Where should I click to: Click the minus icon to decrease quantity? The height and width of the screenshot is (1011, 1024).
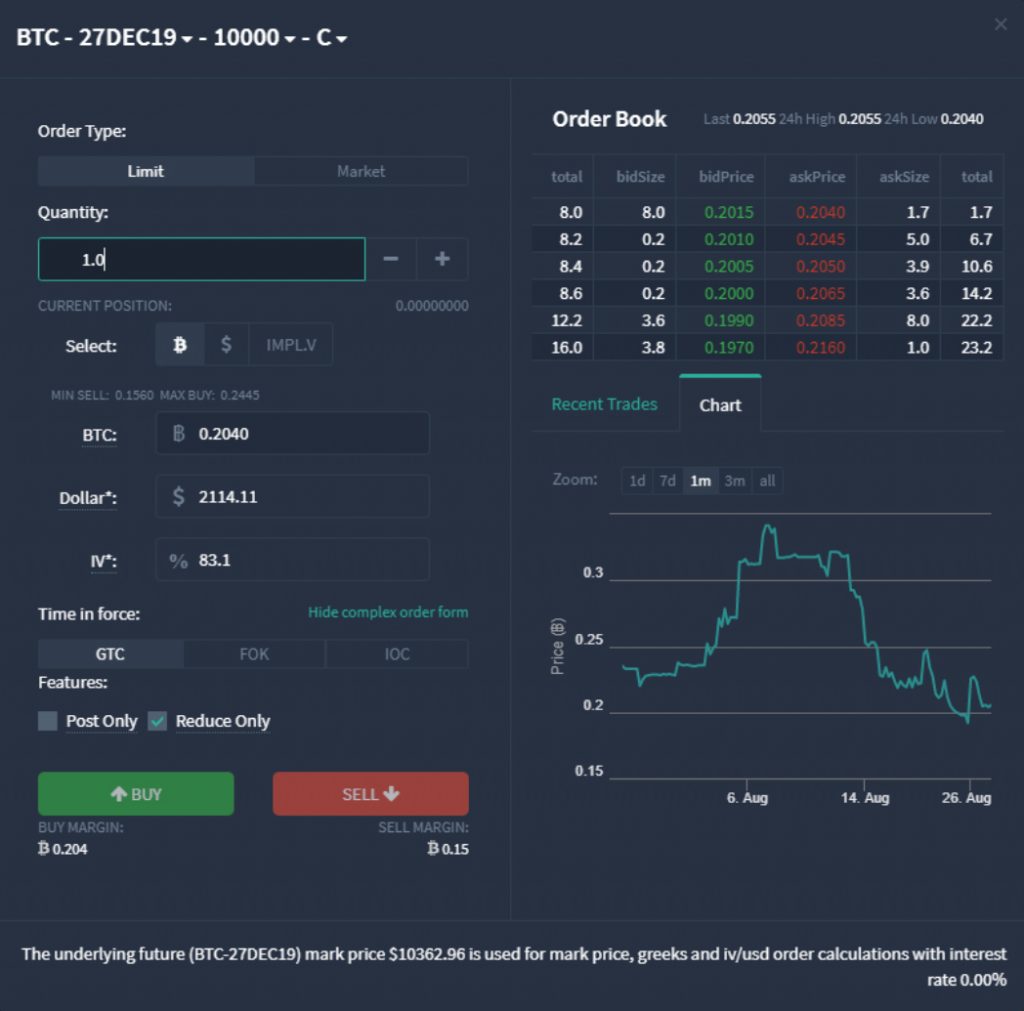click(390, 258)
